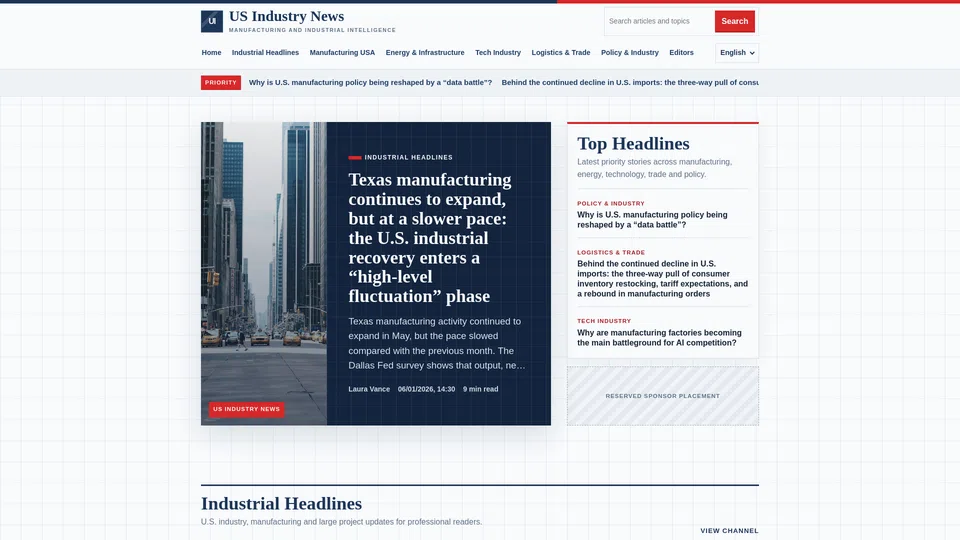
Task: Open the US Industry News site title
Action: (x=287, y=16)
